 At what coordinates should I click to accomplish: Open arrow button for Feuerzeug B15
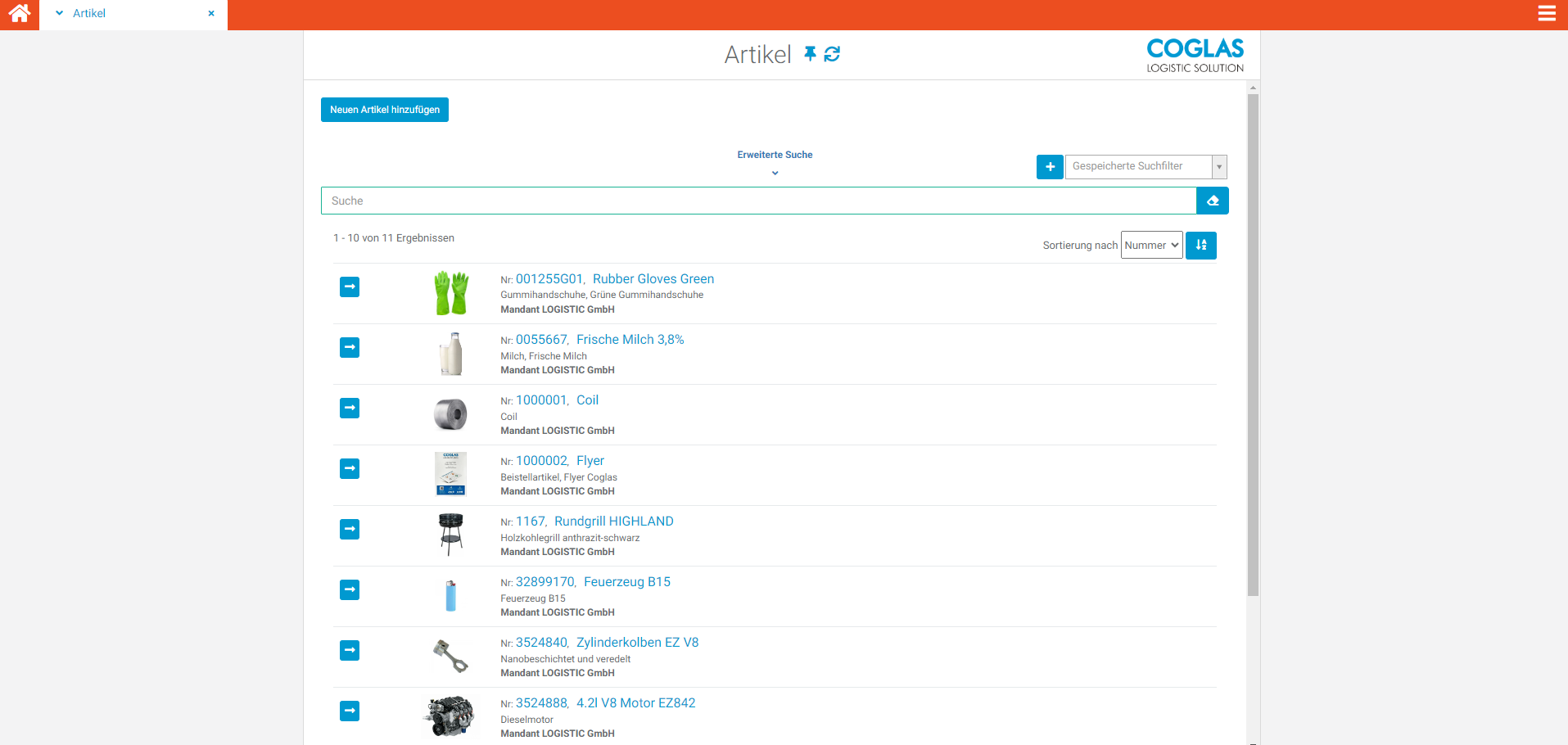tap(350, 590)
